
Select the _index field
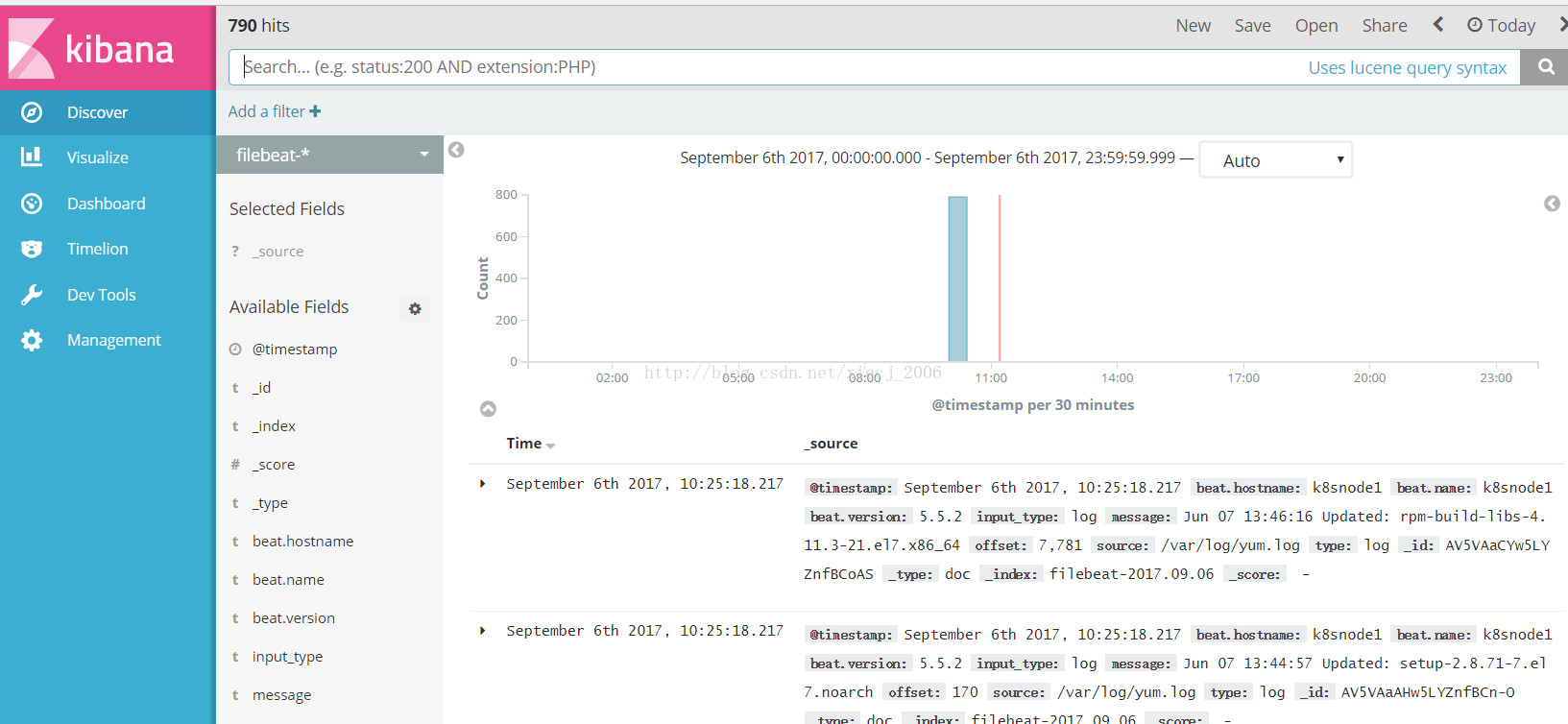click(x=274, y=426)
